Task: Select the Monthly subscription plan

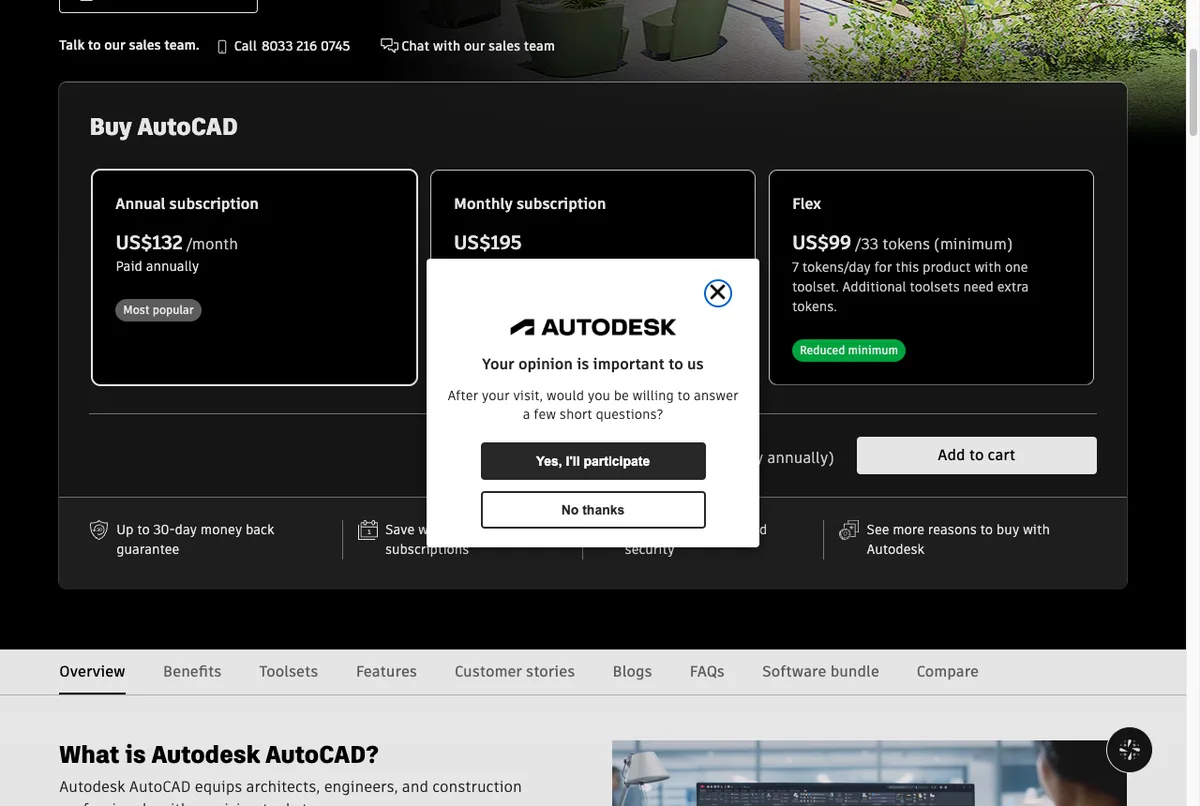Action: (593, 214)
